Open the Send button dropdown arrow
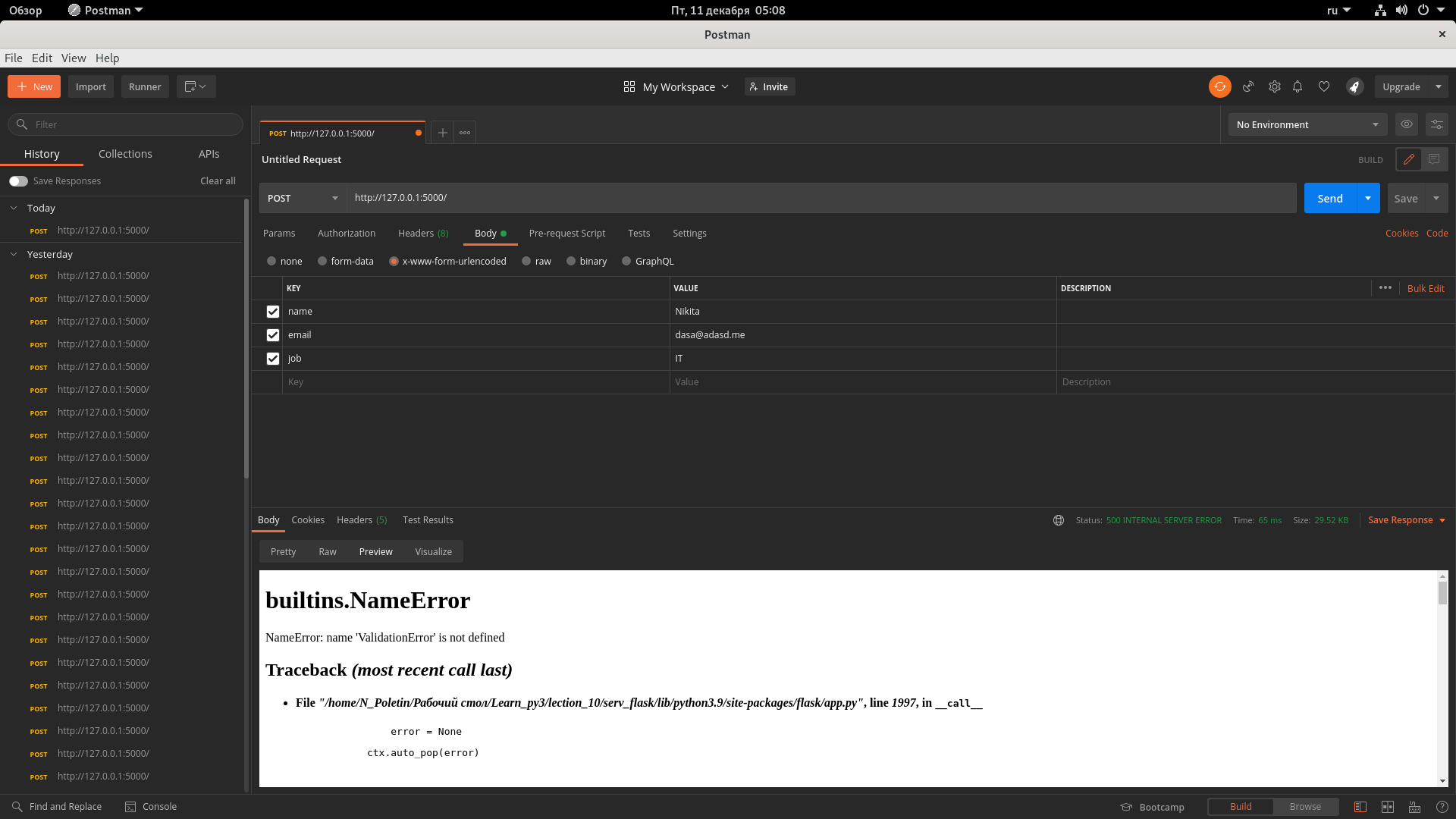Screen dimensions: 1456x819 pyautogui.click(x=1368, y=198)
